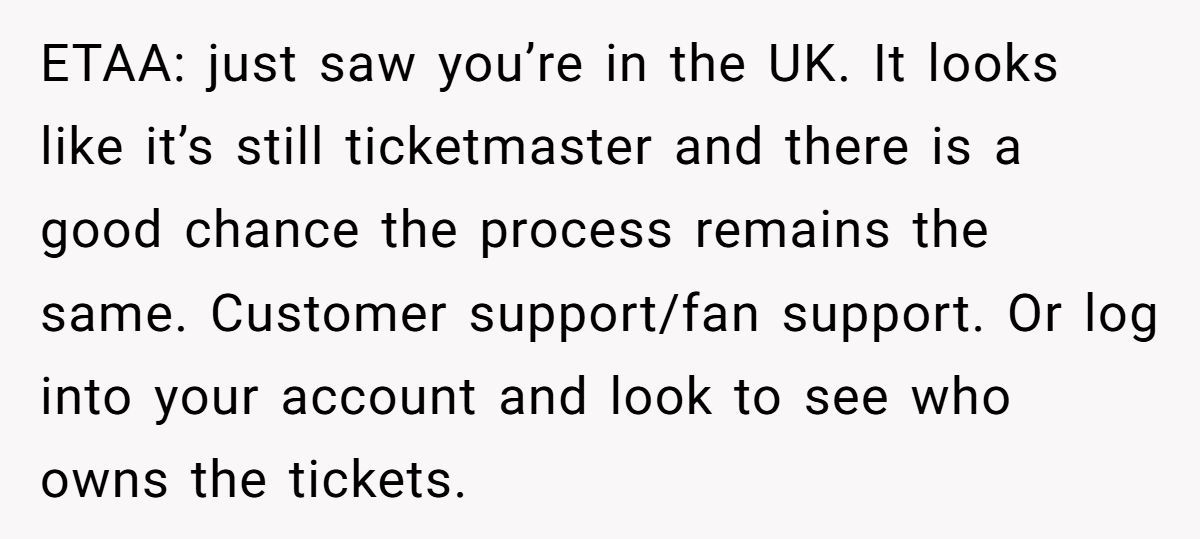Click the word "tickets." on the last line
Image resolution: width=1200 pixels, height=539 pixels.
[x=378, y=481]
